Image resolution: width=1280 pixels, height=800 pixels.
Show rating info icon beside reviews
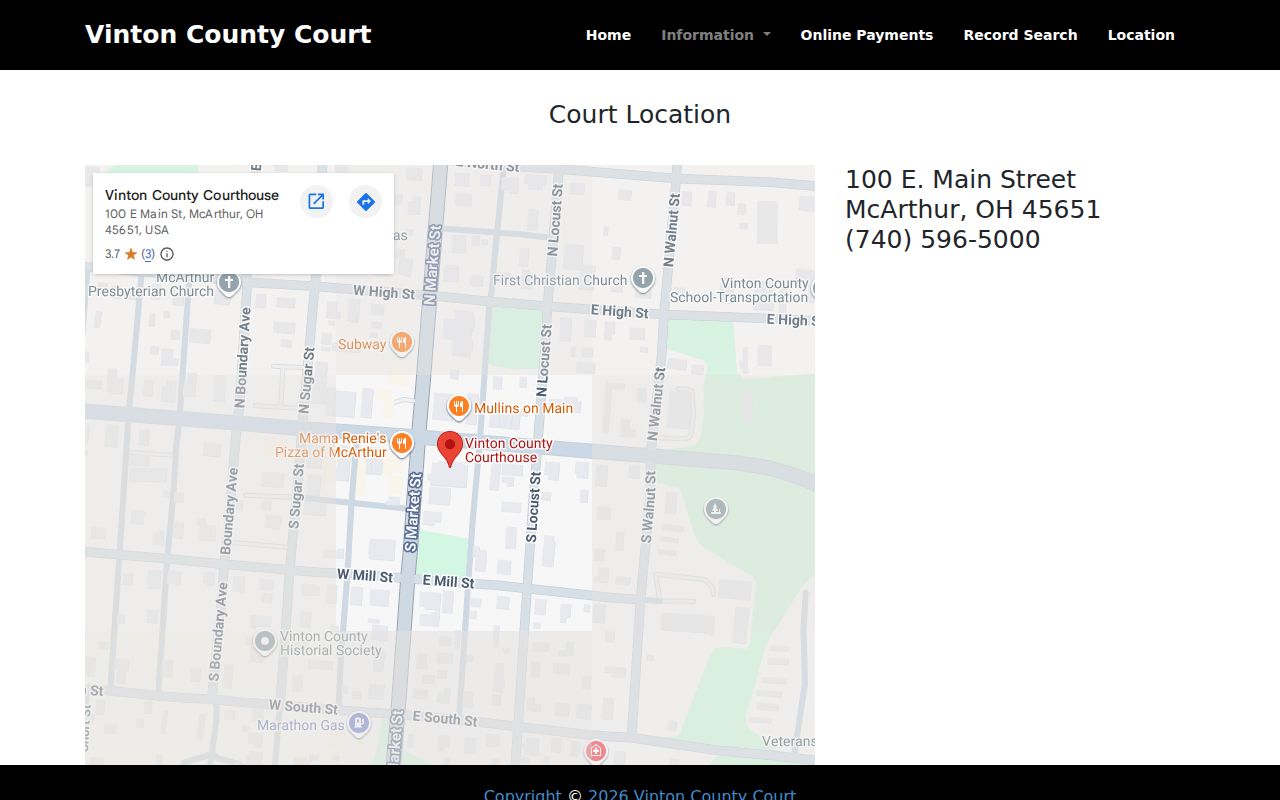click(167, 254)
